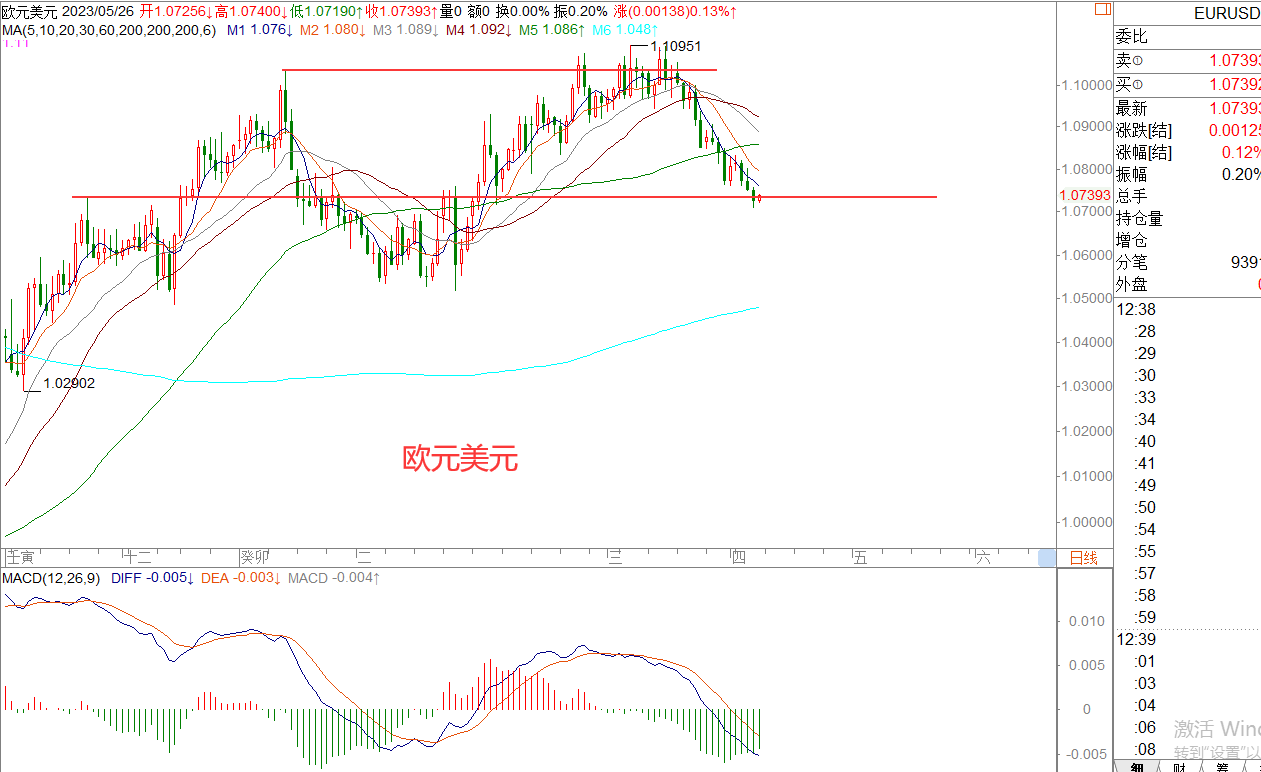1261x772 pixels.
Task: Click the 委比 row in quote panel
Action: coord(1188,37)
